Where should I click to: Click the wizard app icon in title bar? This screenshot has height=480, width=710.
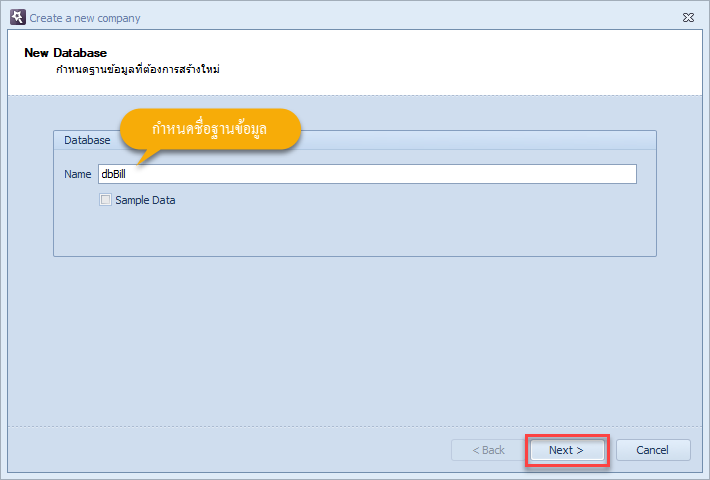[x=18, y=17]
